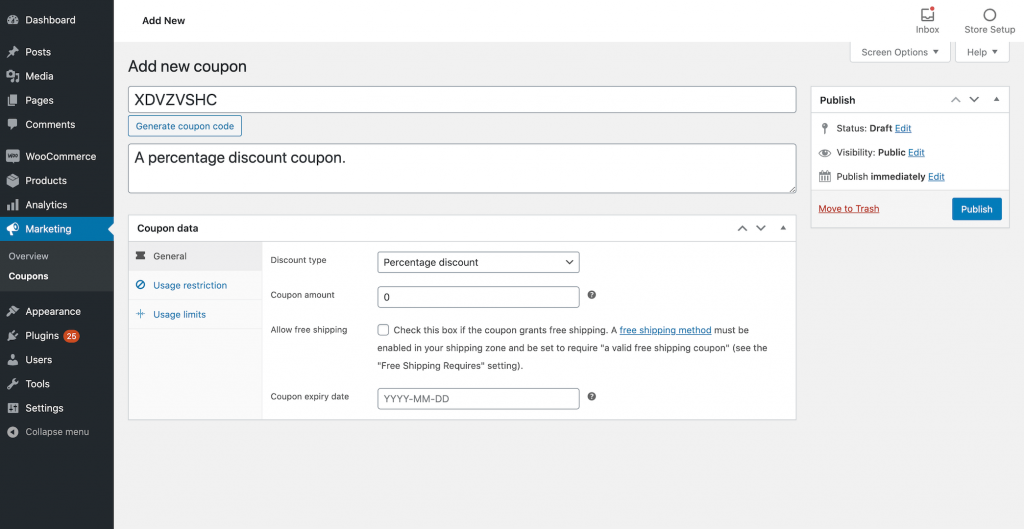Expand the Help dropdown tab
Image resolution: width=1024 pixels, height=529 pixels.
(982, 52)
